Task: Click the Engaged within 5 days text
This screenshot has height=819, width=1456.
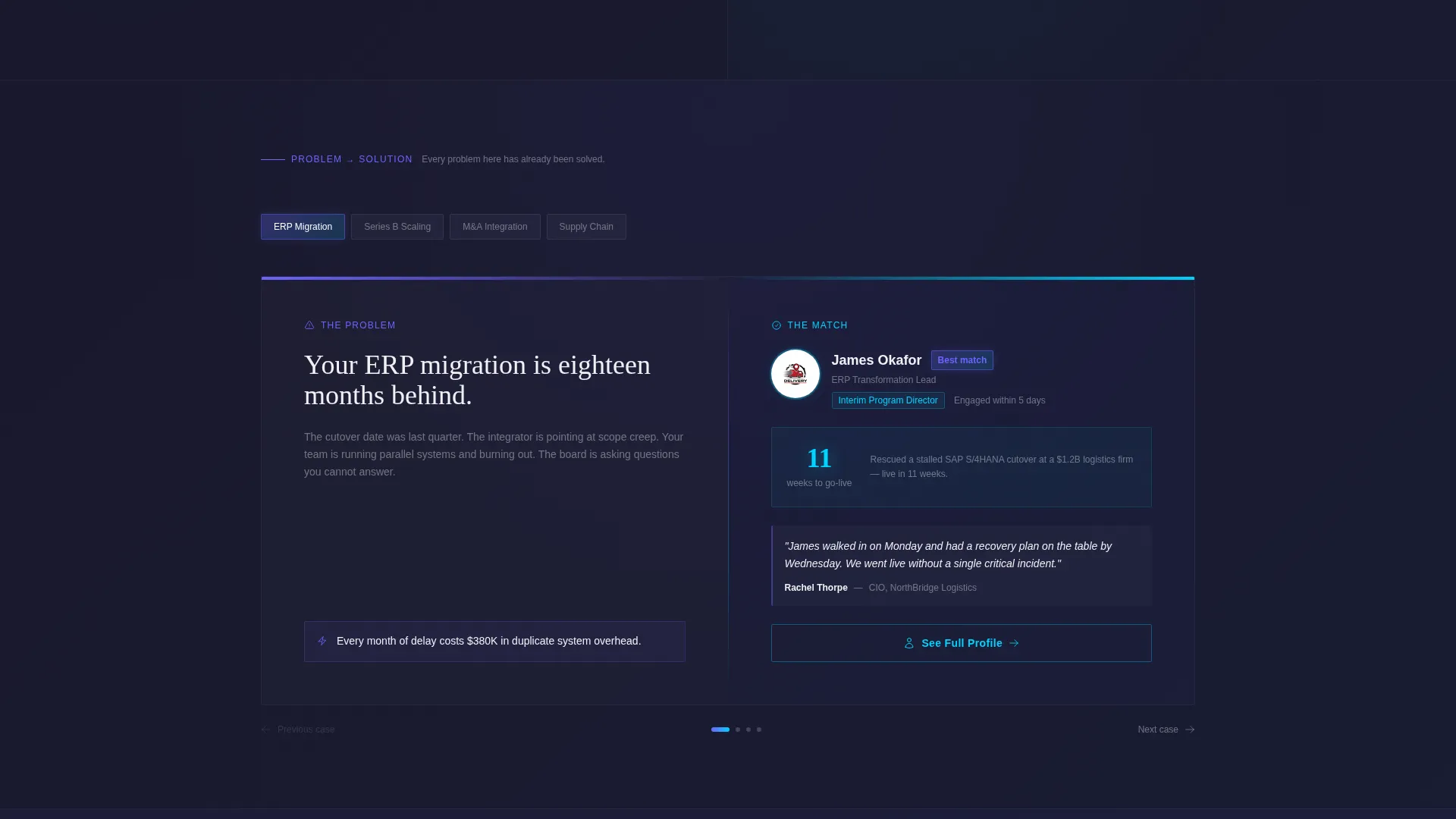Action: tap(999, 400)
